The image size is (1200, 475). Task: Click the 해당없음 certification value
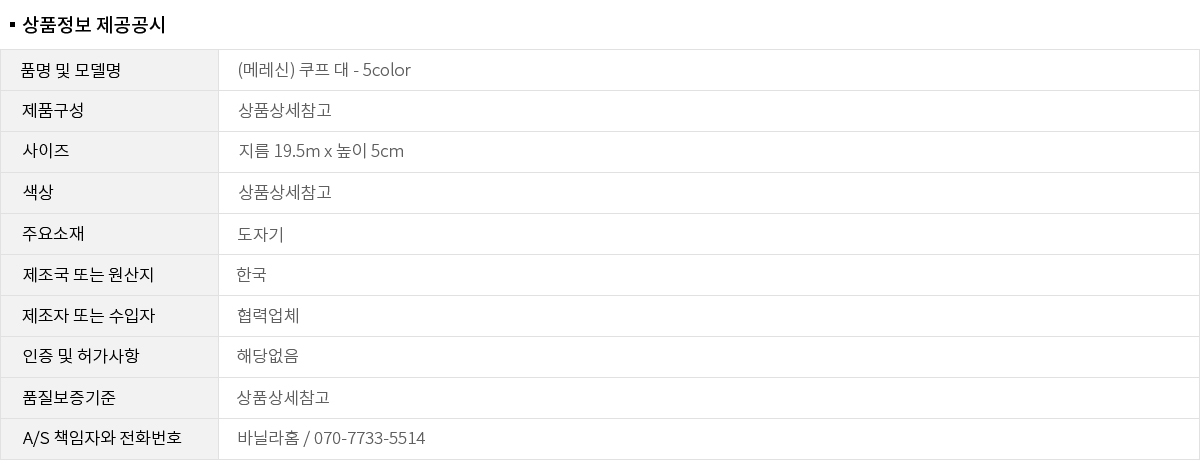point(268,357)
